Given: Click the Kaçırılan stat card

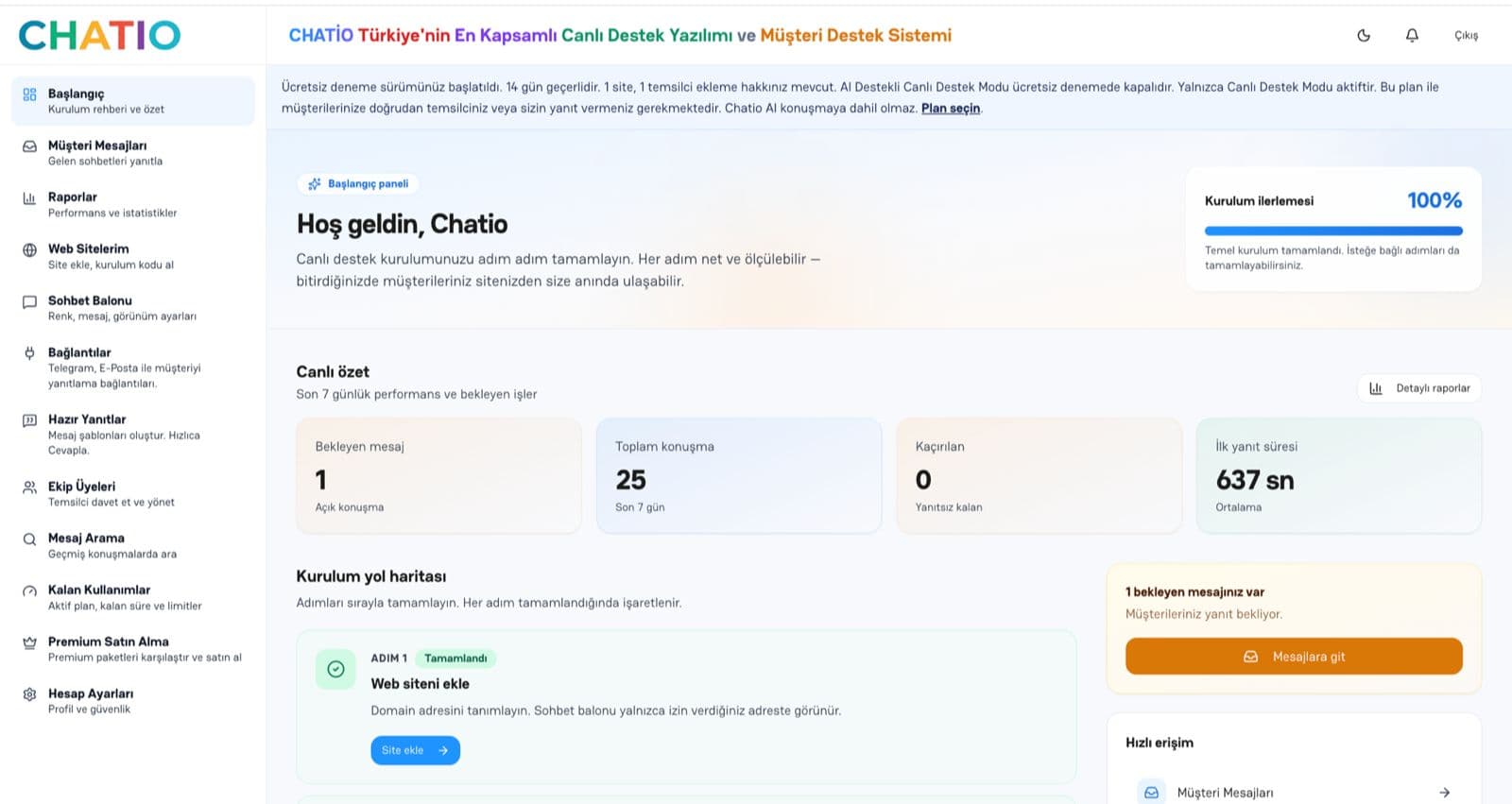Looking at the screenshot, I should [1039, 476].
